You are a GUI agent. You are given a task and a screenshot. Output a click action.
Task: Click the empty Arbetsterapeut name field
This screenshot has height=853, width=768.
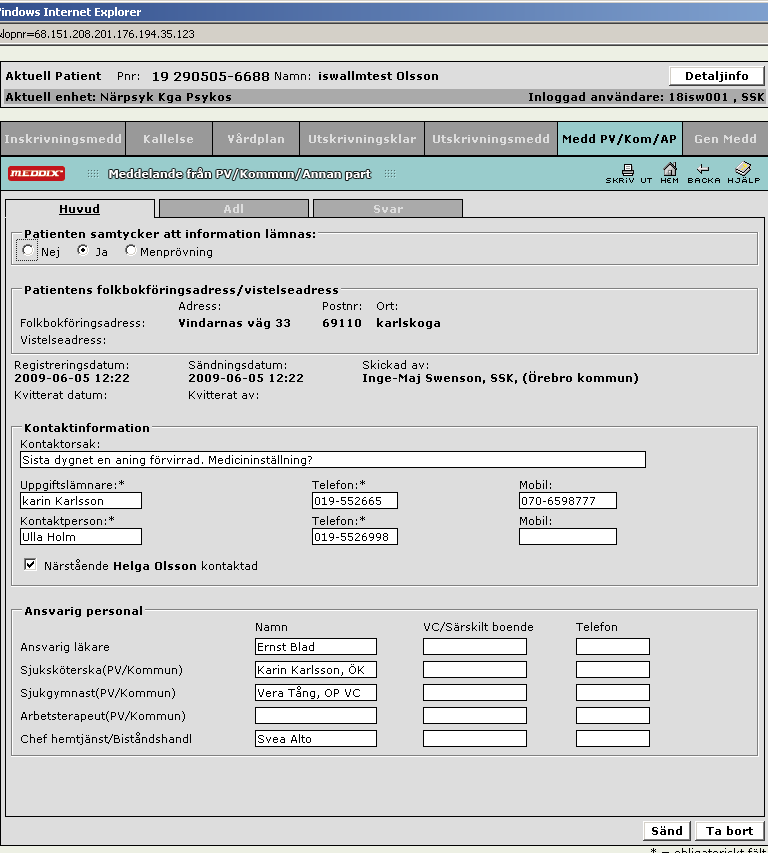(x=316, y=715)
